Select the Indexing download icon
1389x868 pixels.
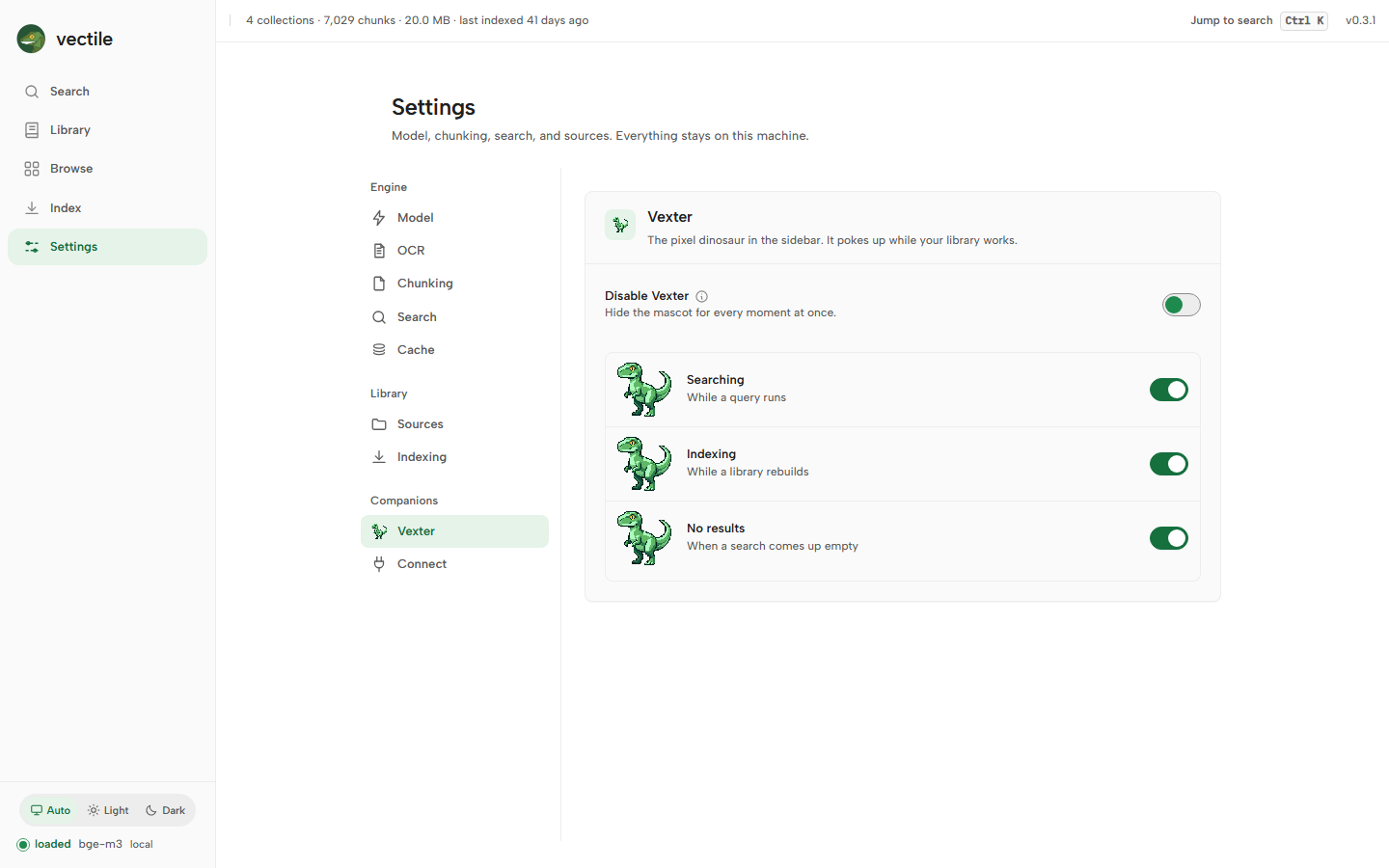tap(379, 457)
